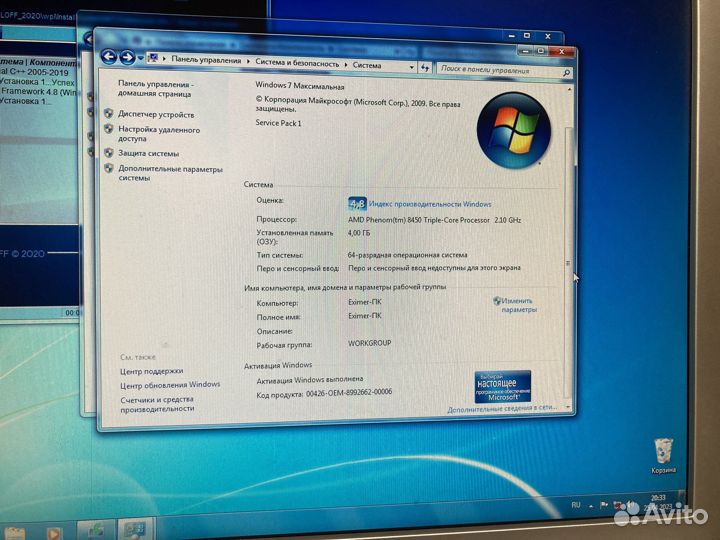Open the media player taskbar icon

coord(53,533)
